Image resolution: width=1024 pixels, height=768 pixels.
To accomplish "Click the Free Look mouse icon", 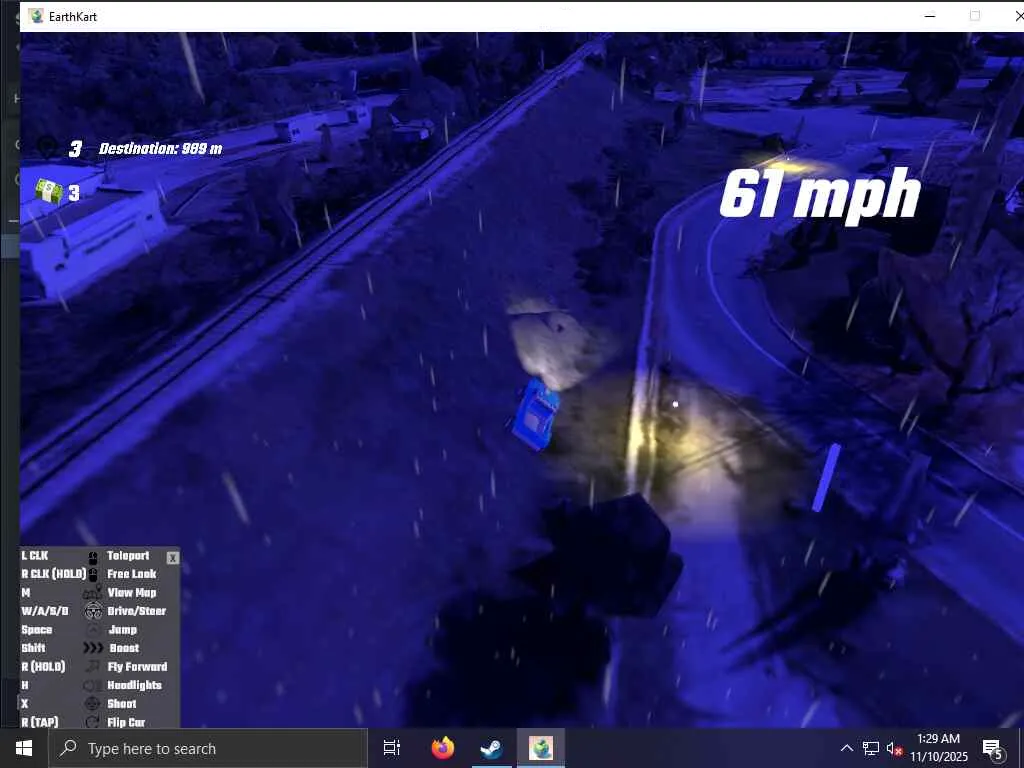I will pos(93,575).
